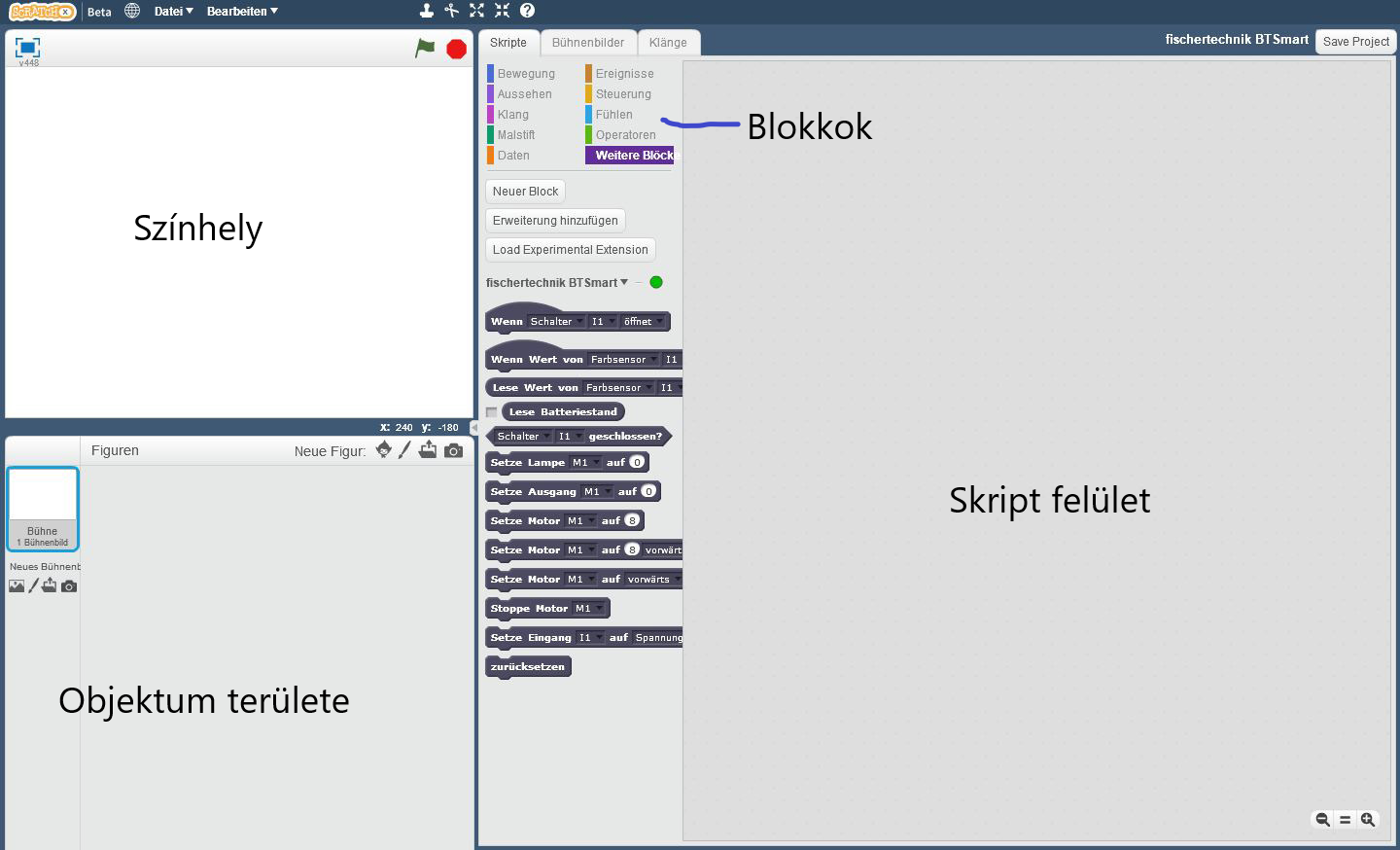Enable the Lese Batteriestand checkbox
The height and width of the screenshot is (850, 1400).
tap(492, 412)
